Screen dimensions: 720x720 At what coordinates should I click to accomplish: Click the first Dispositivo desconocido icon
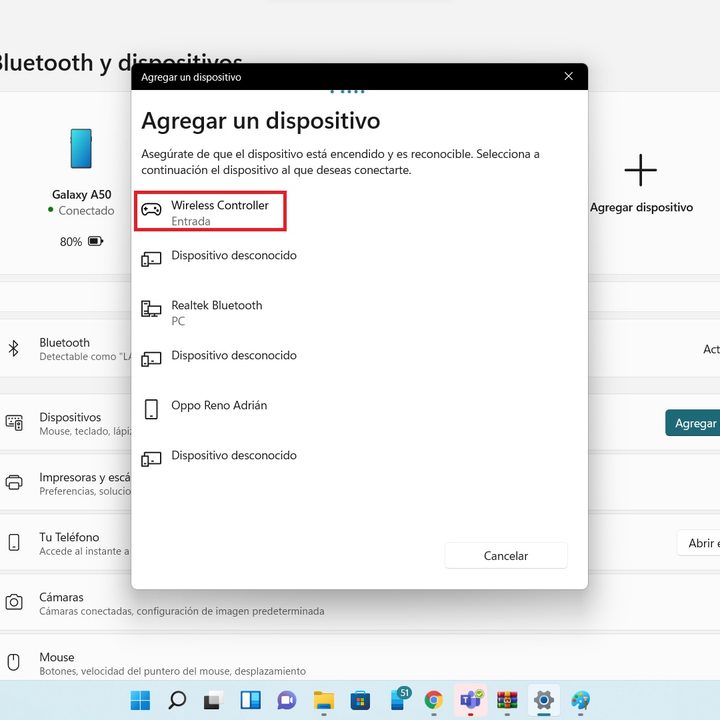coord(151,259)
